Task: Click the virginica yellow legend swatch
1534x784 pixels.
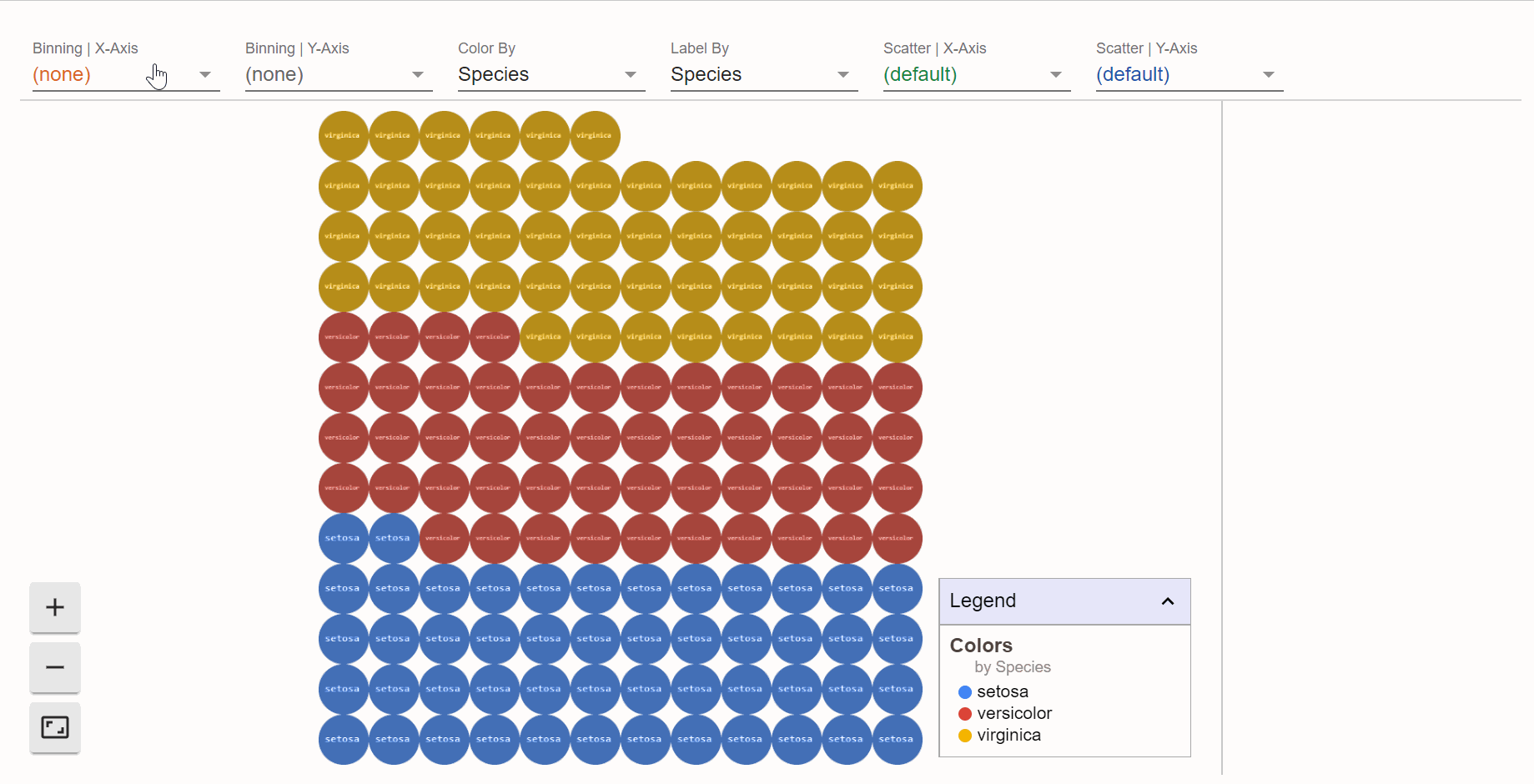Action: (x=965, y=736)
